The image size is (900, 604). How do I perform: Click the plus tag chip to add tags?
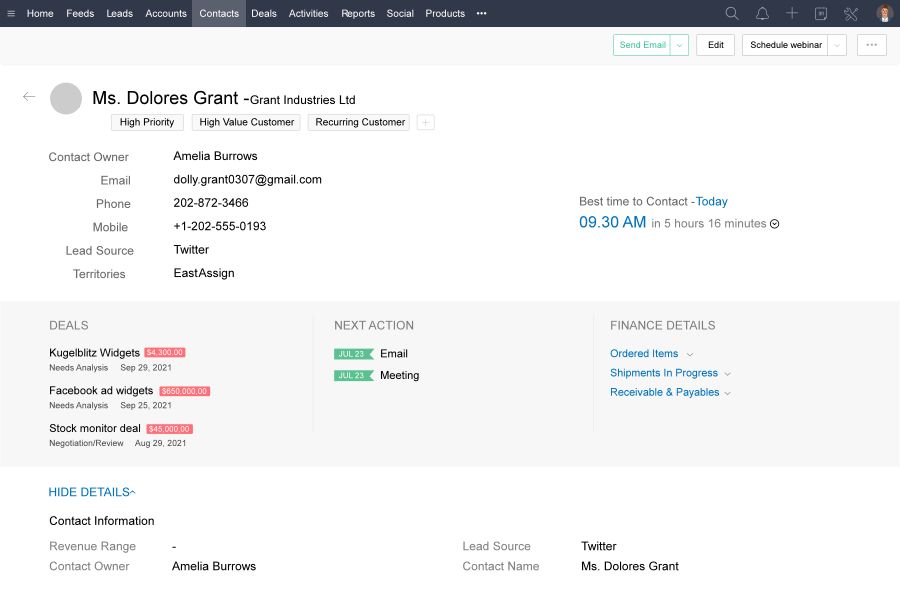point(423,121)
